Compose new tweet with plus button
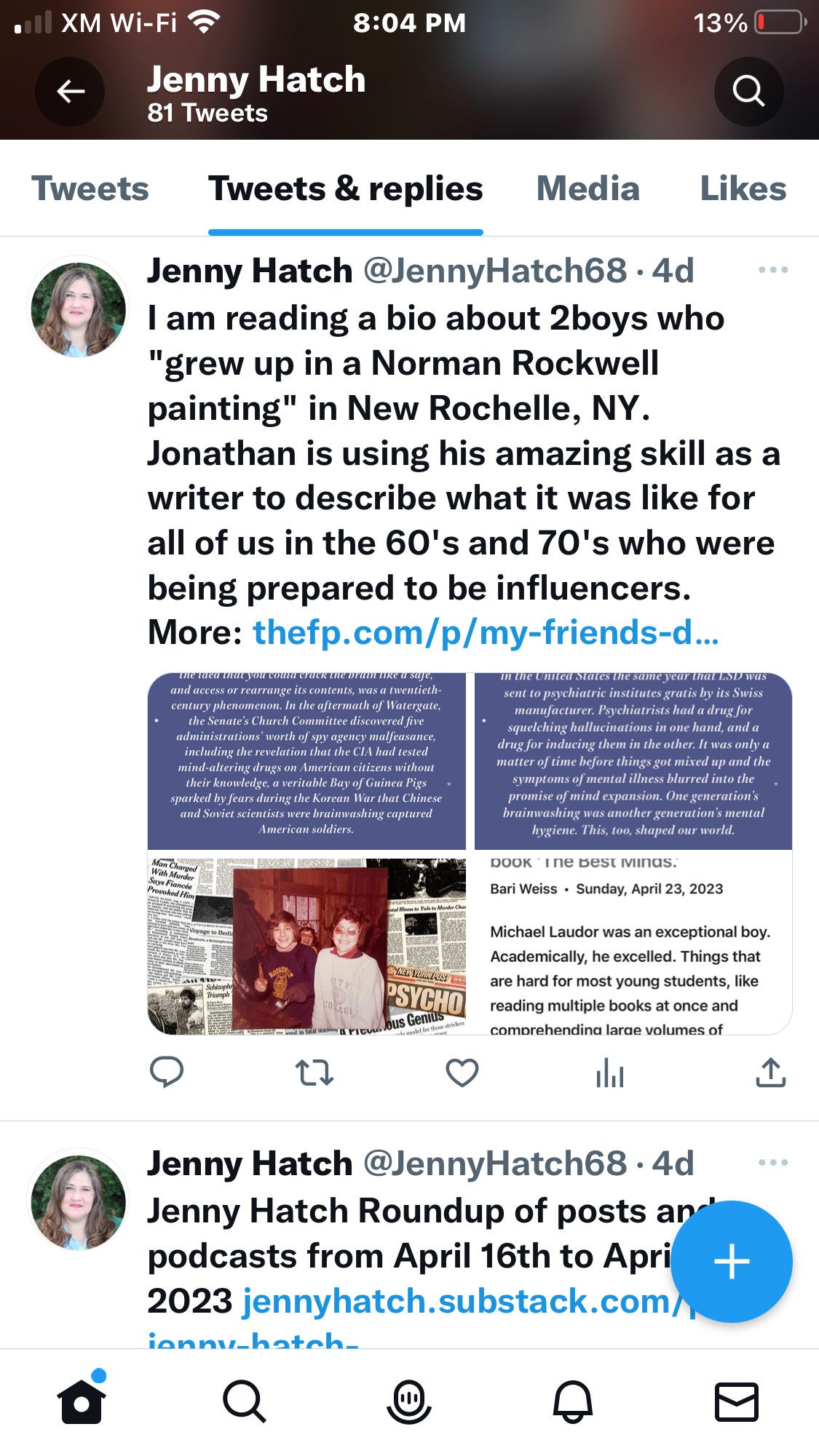 coord(732,1261)
